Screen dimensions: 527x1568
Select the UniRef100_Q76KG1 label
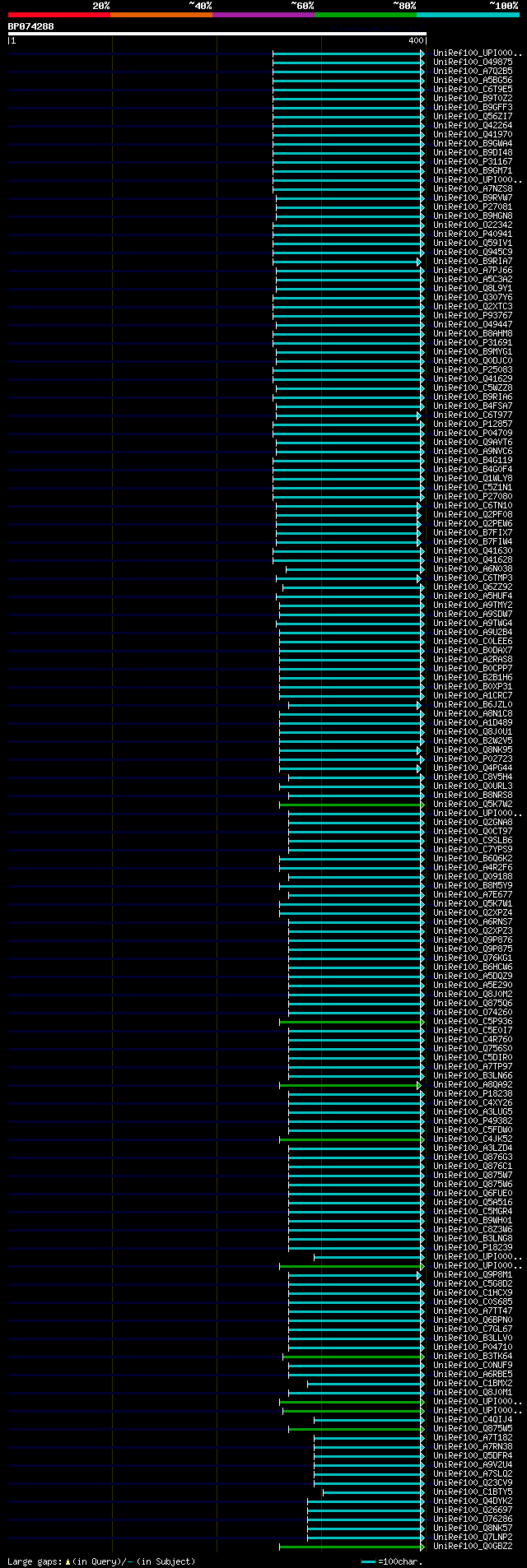(473, 958)
